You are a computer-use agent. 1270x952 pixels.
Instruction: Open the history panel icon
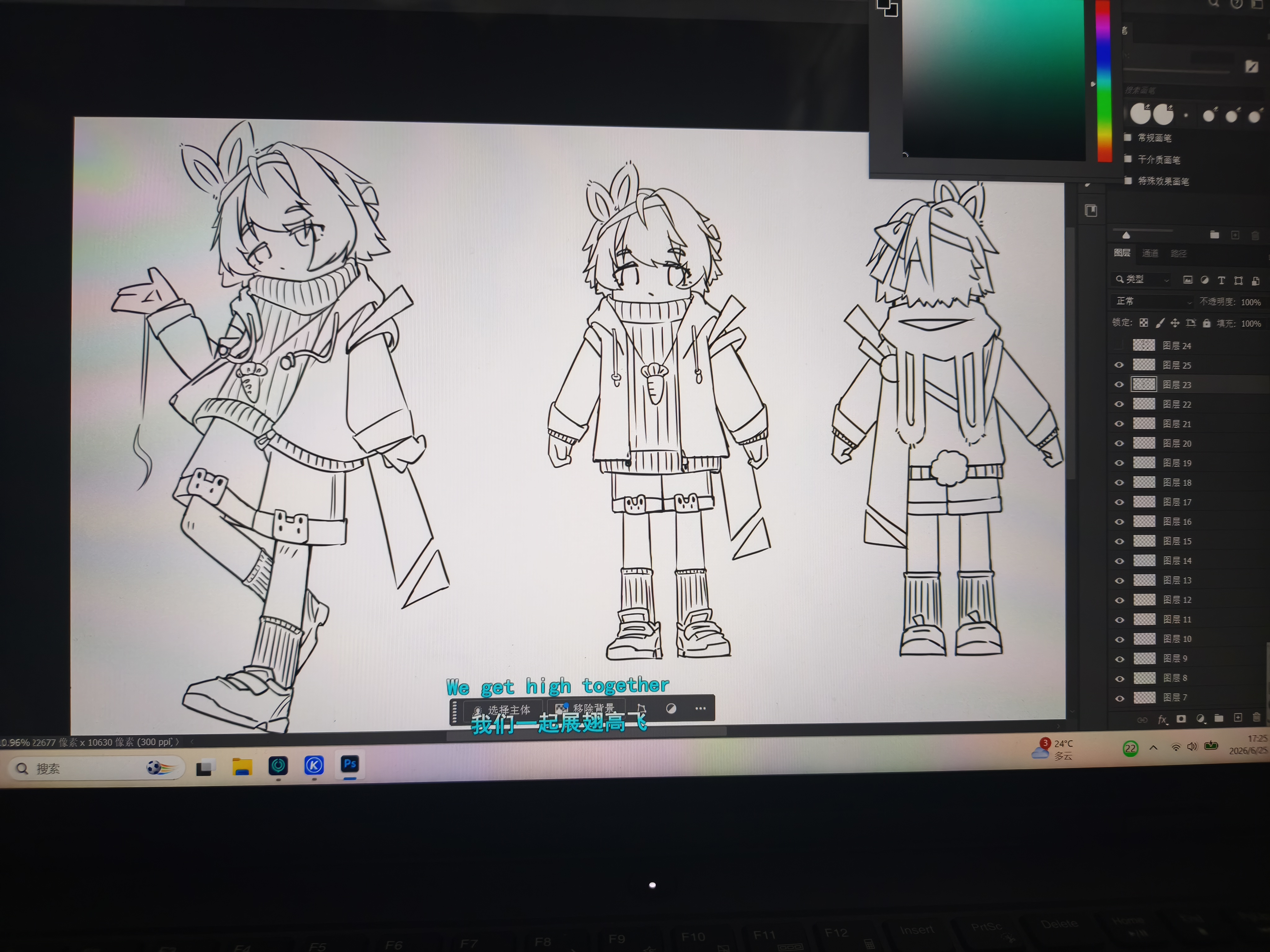[x=1091, y=211]
